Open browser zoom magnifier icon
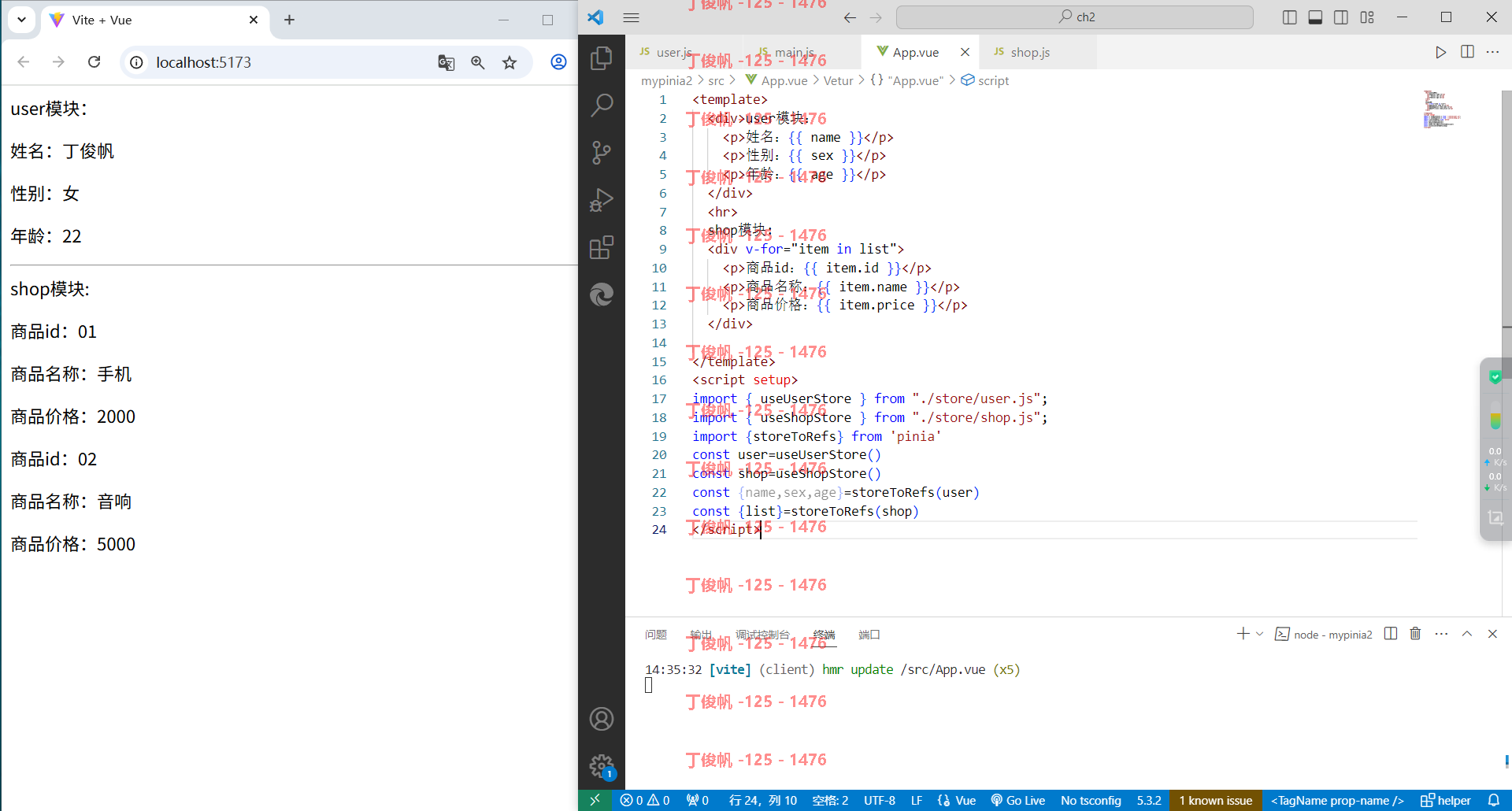 (477, 62)
